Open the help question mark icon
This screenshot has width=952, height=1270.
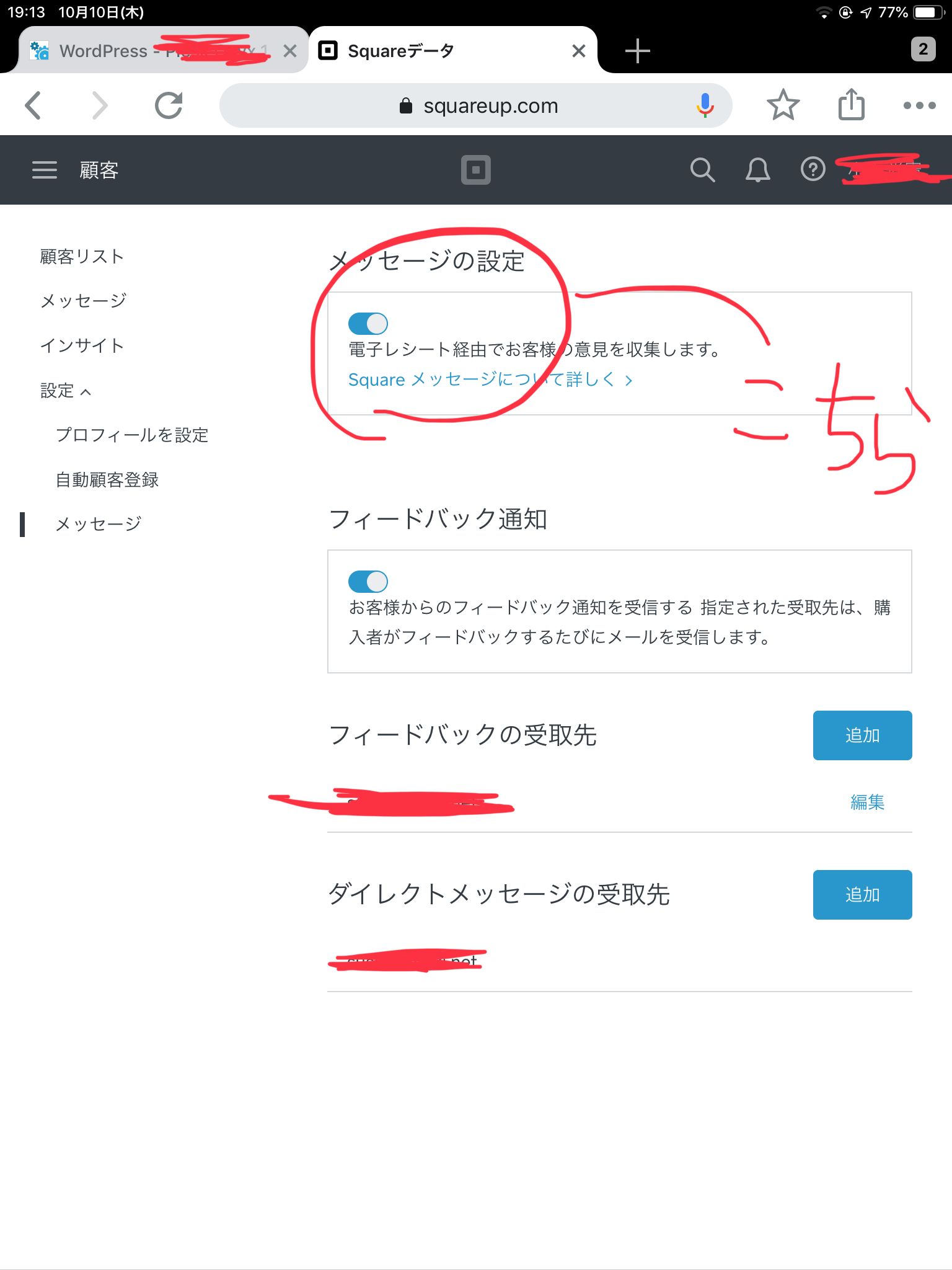813,169
